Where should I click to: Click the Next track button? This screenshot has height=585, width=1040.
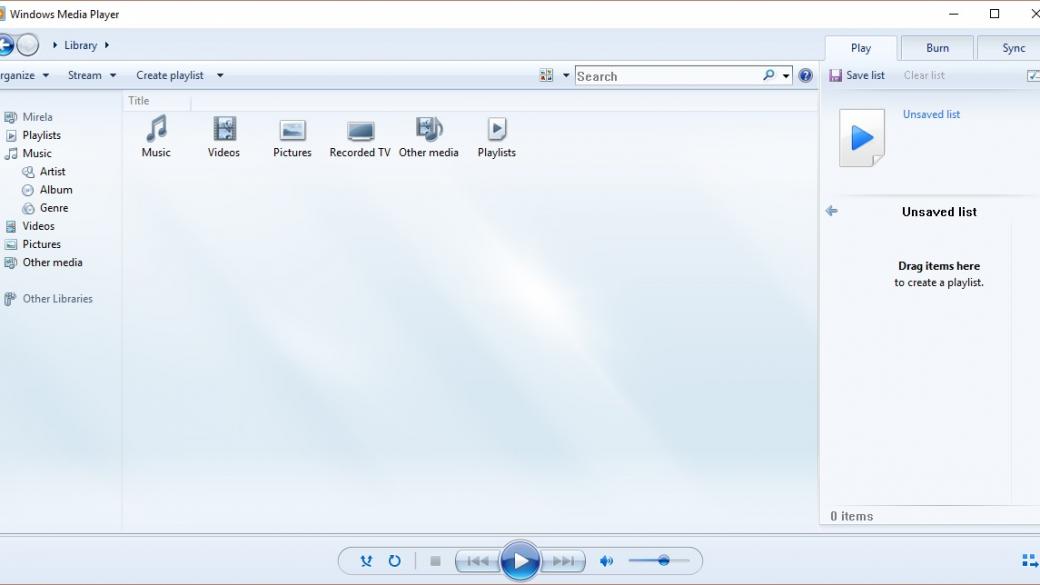coord(563,561)
